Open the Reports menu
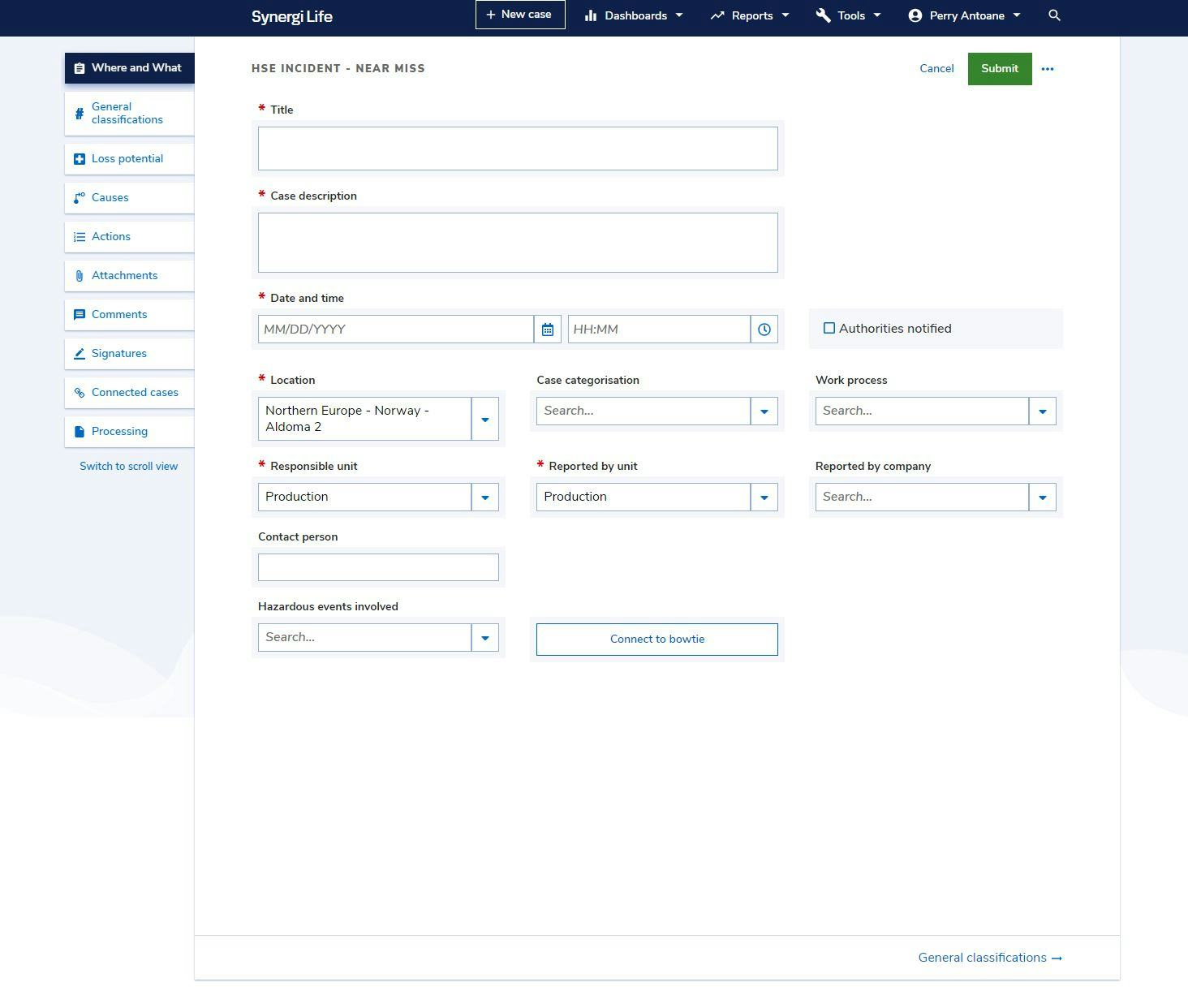The height and width of the screenshot is (1008, 1188). 750,15
